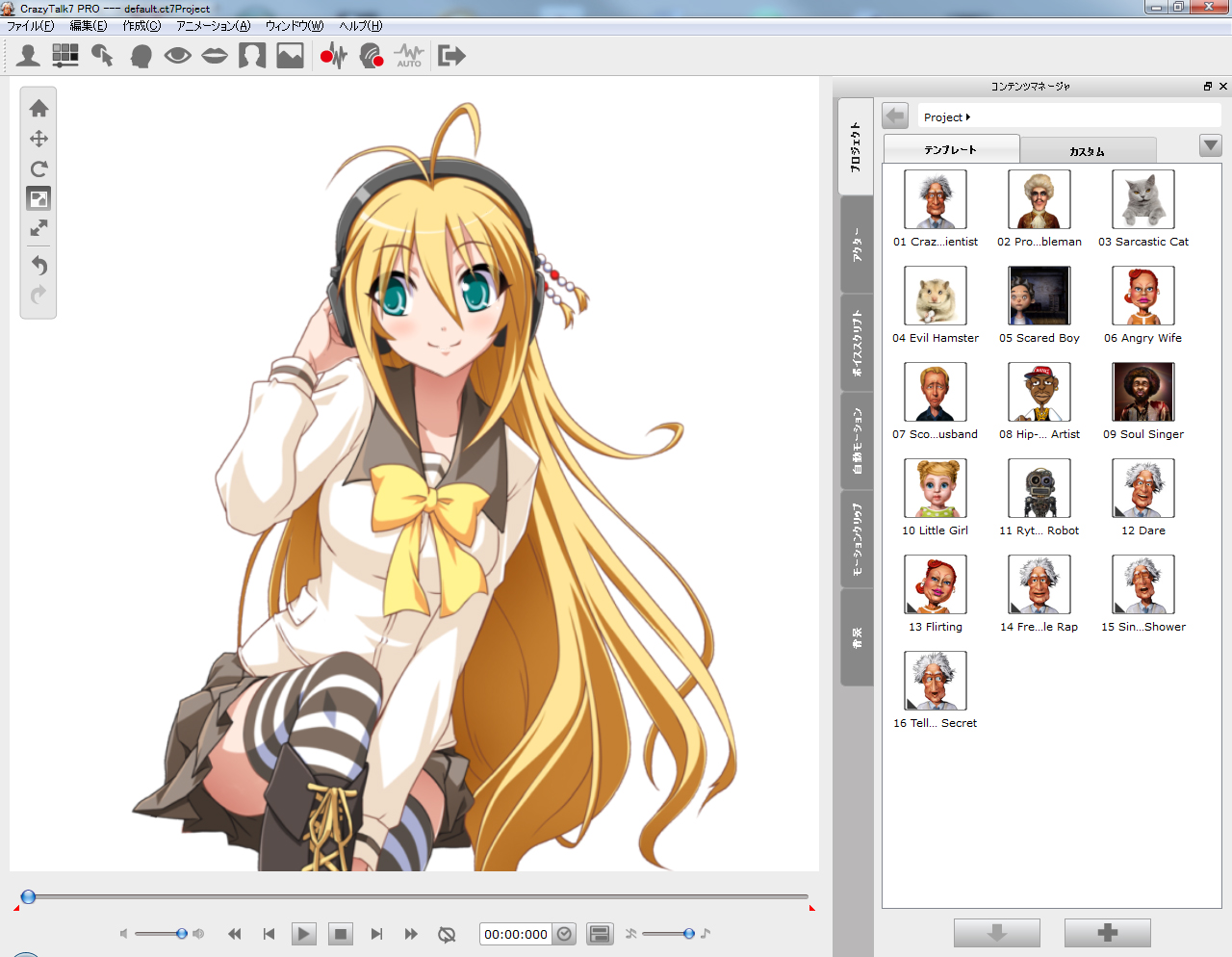The height and width of the screenshot is (957, 1232).
Task: Click the undo arrow in canvas toolbar
Action: (x=39, y=265)
